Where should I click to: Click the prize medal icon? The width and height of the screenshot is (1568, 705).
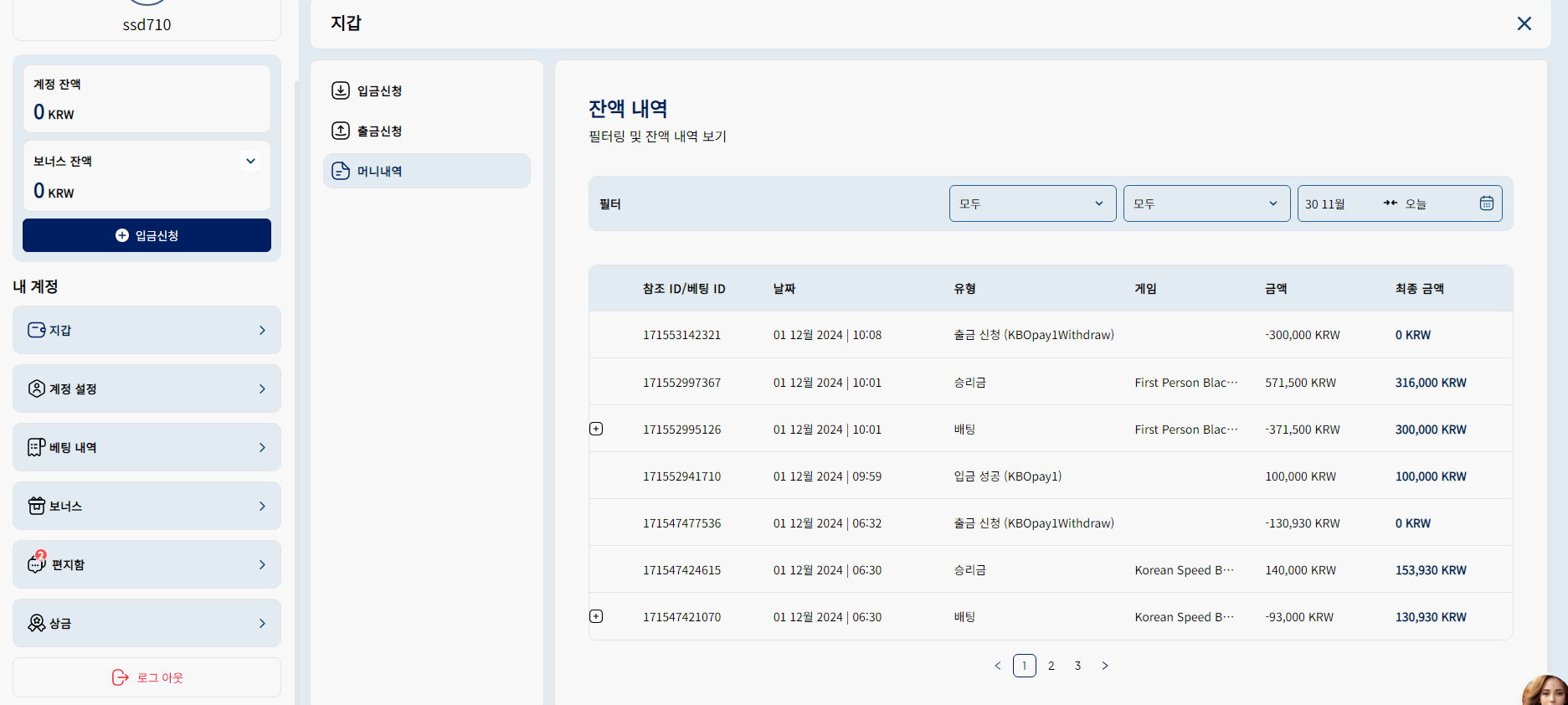(x=37, y=623)
